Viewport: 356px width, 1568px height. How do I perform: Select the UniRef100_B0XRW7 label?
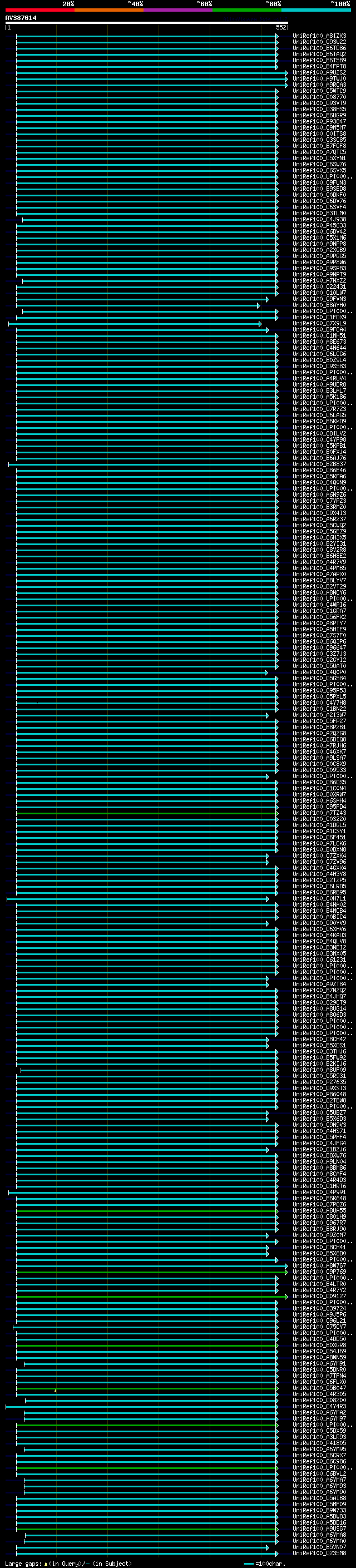[319, 794]
